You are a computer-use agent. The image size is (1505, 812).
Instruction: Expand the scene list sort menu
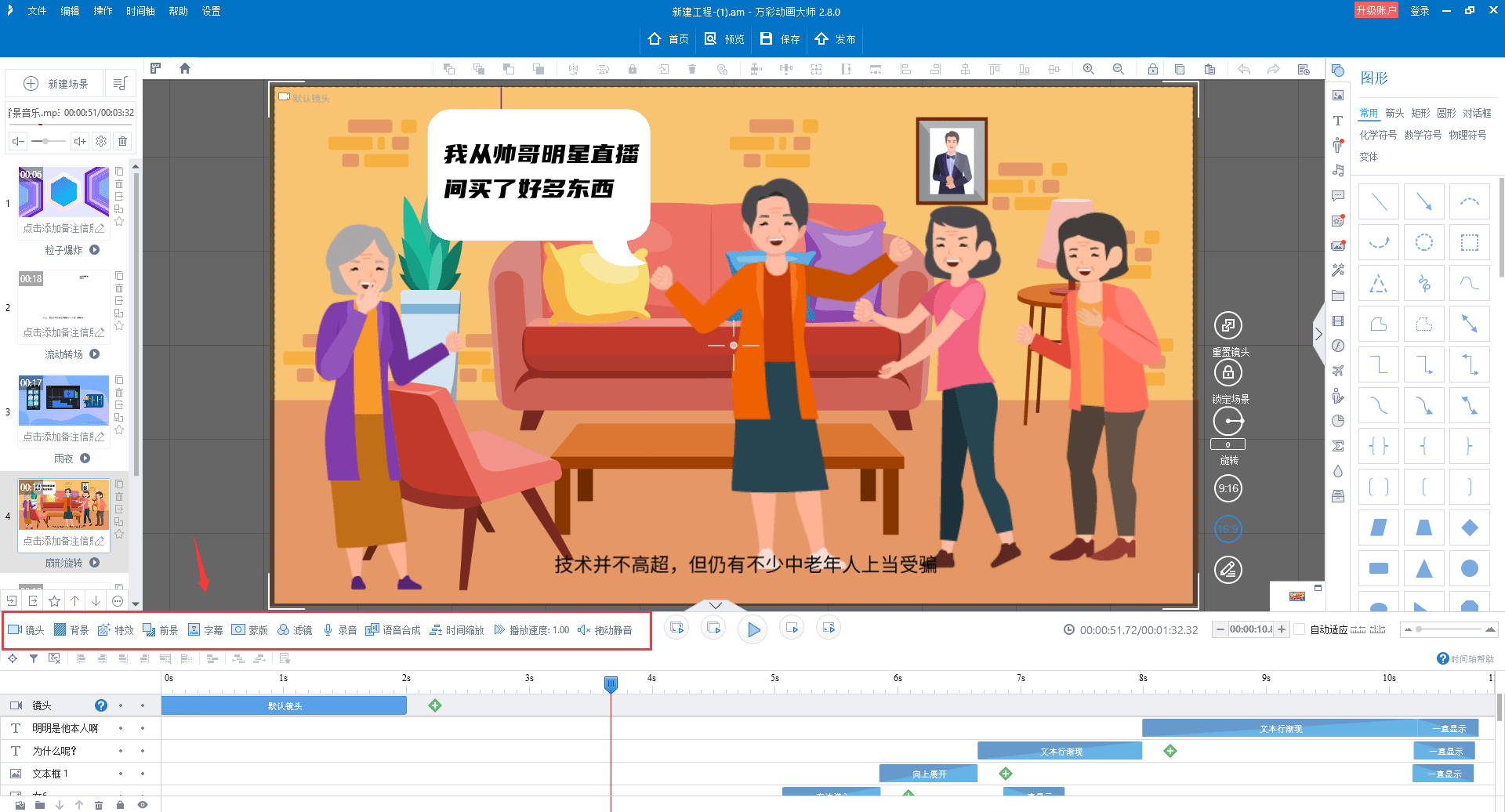point(120,84)
